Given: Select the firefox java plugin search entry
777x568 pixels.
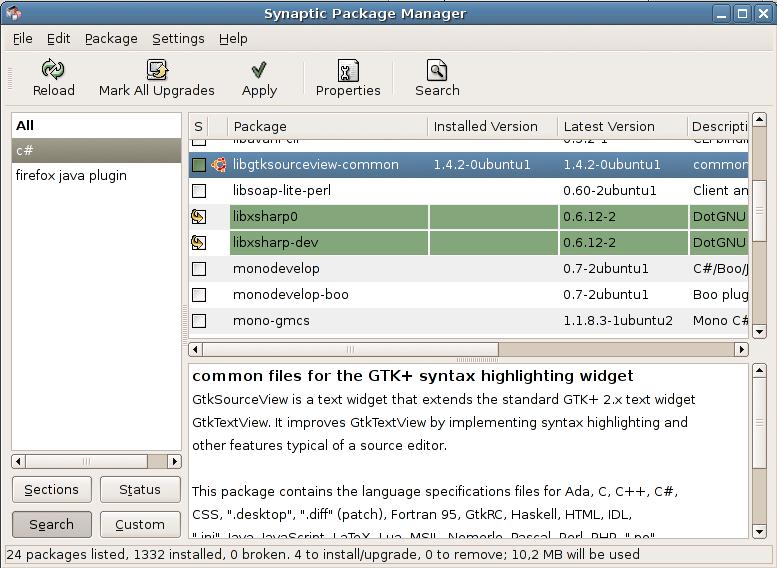Looking at the screenshot, I should pyautogui.click(x=96, y=175).
